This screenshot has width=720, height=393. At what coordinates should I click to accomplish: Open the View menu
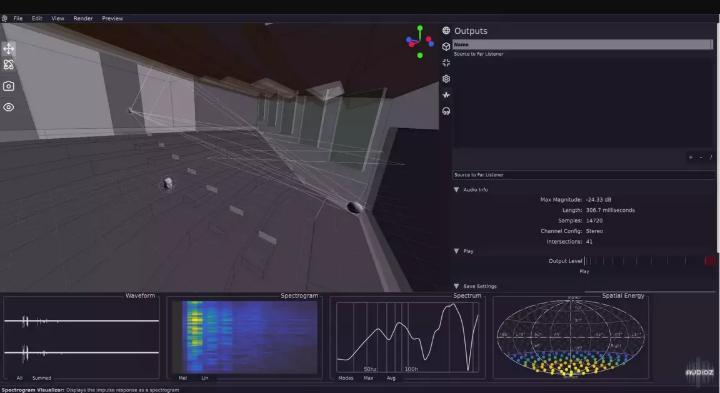(x=58, y=18)
